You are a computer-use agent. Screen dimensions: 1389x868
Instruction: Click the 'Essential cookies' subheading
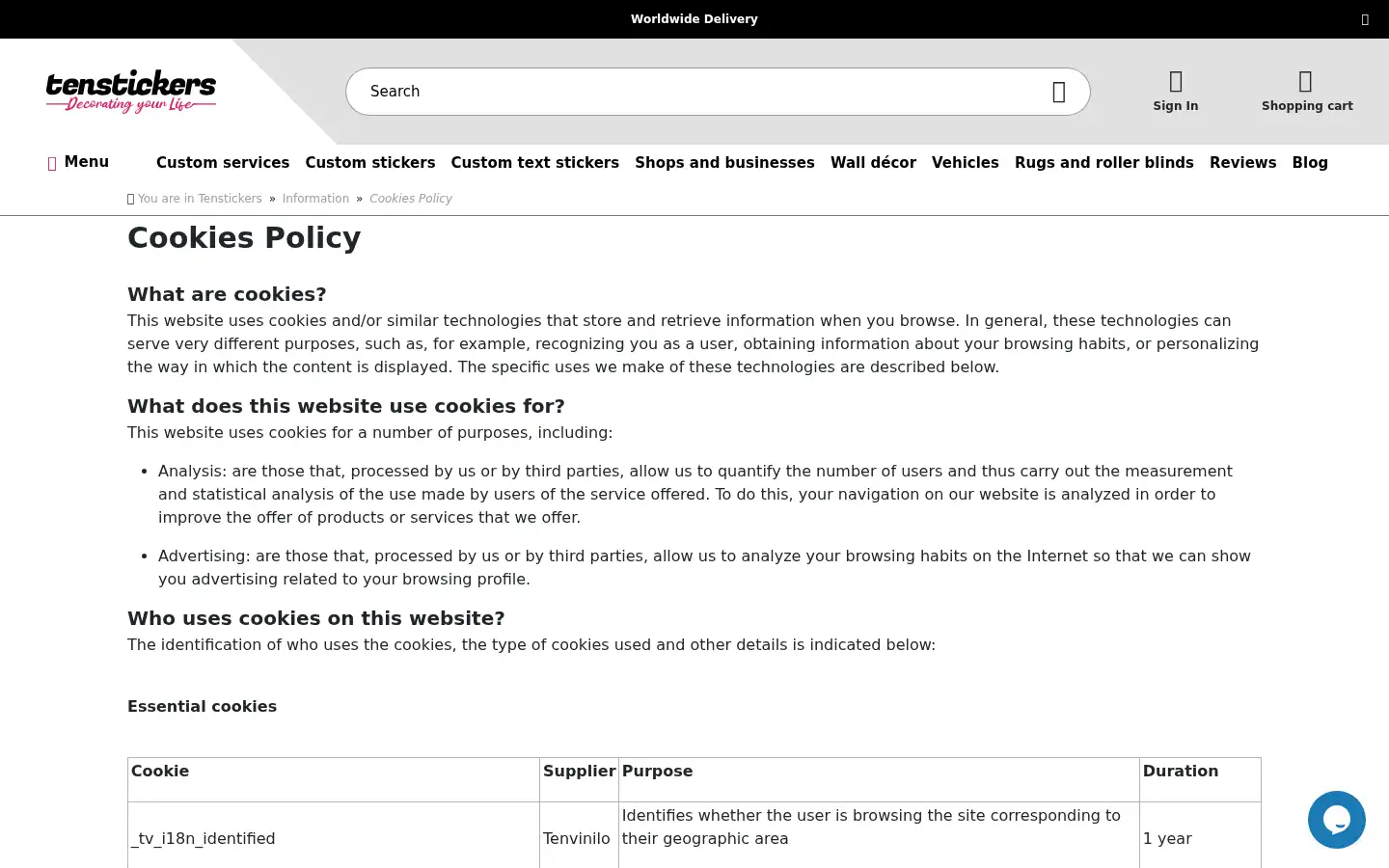202,706
